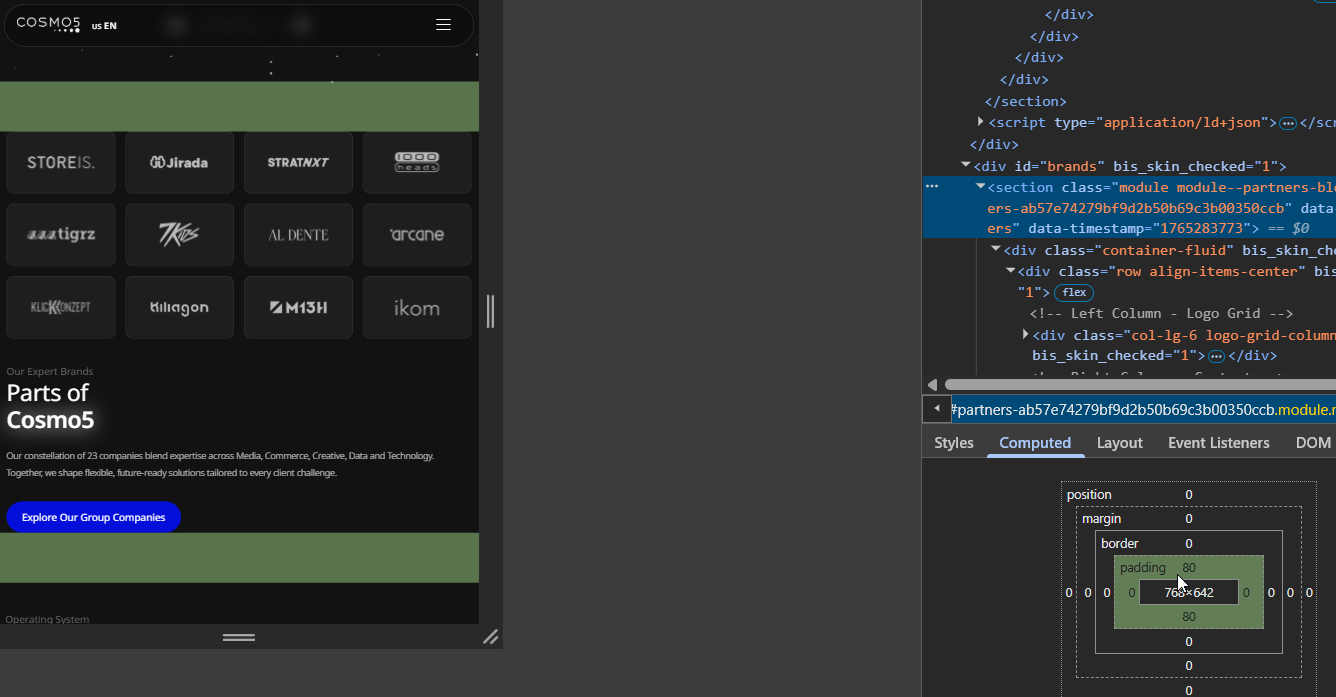Open the arcane logo tile
1336x697 pixels.
pos(417,235)
